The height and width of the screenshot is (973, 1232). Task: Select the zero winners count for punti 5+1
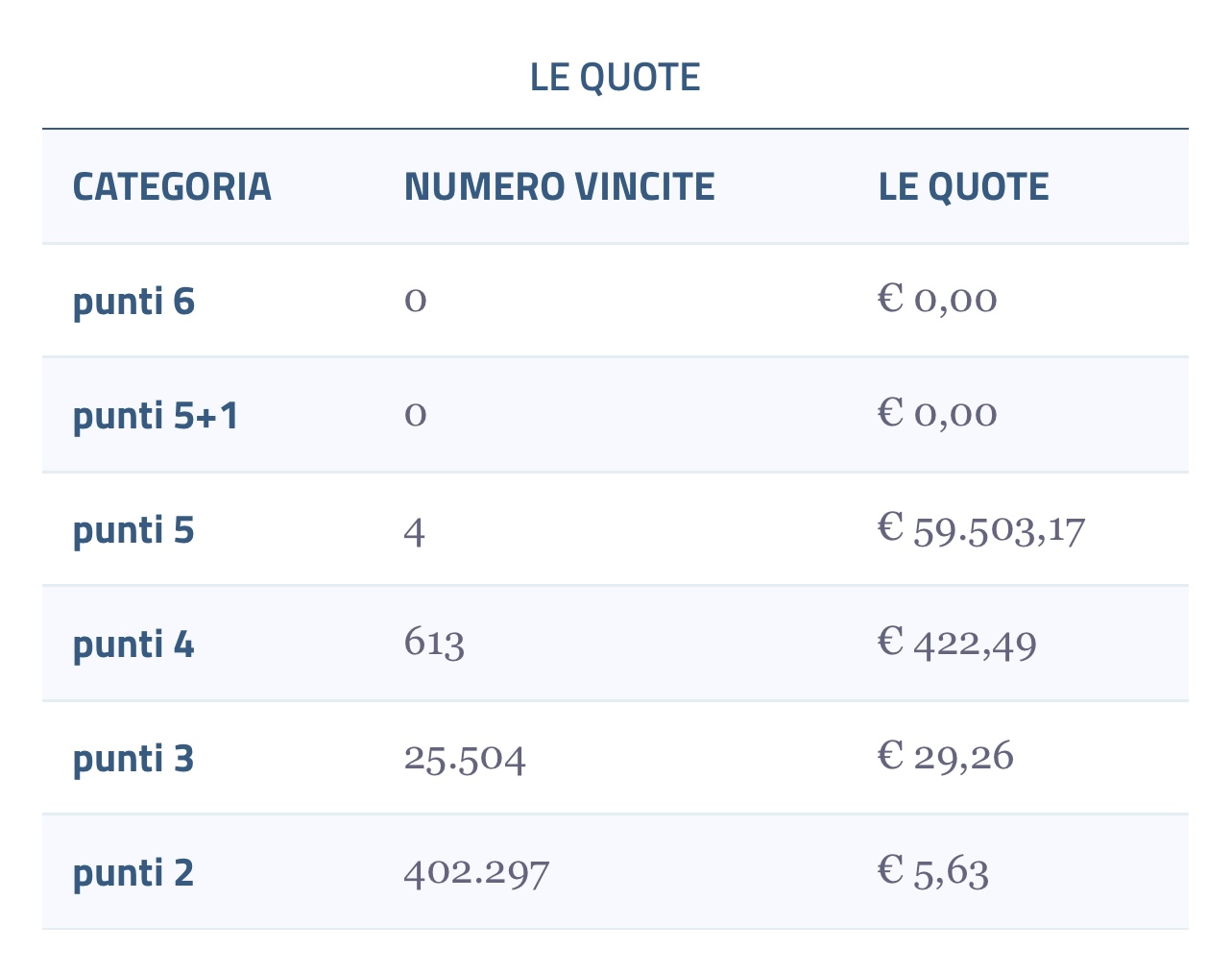click(415, 414)
